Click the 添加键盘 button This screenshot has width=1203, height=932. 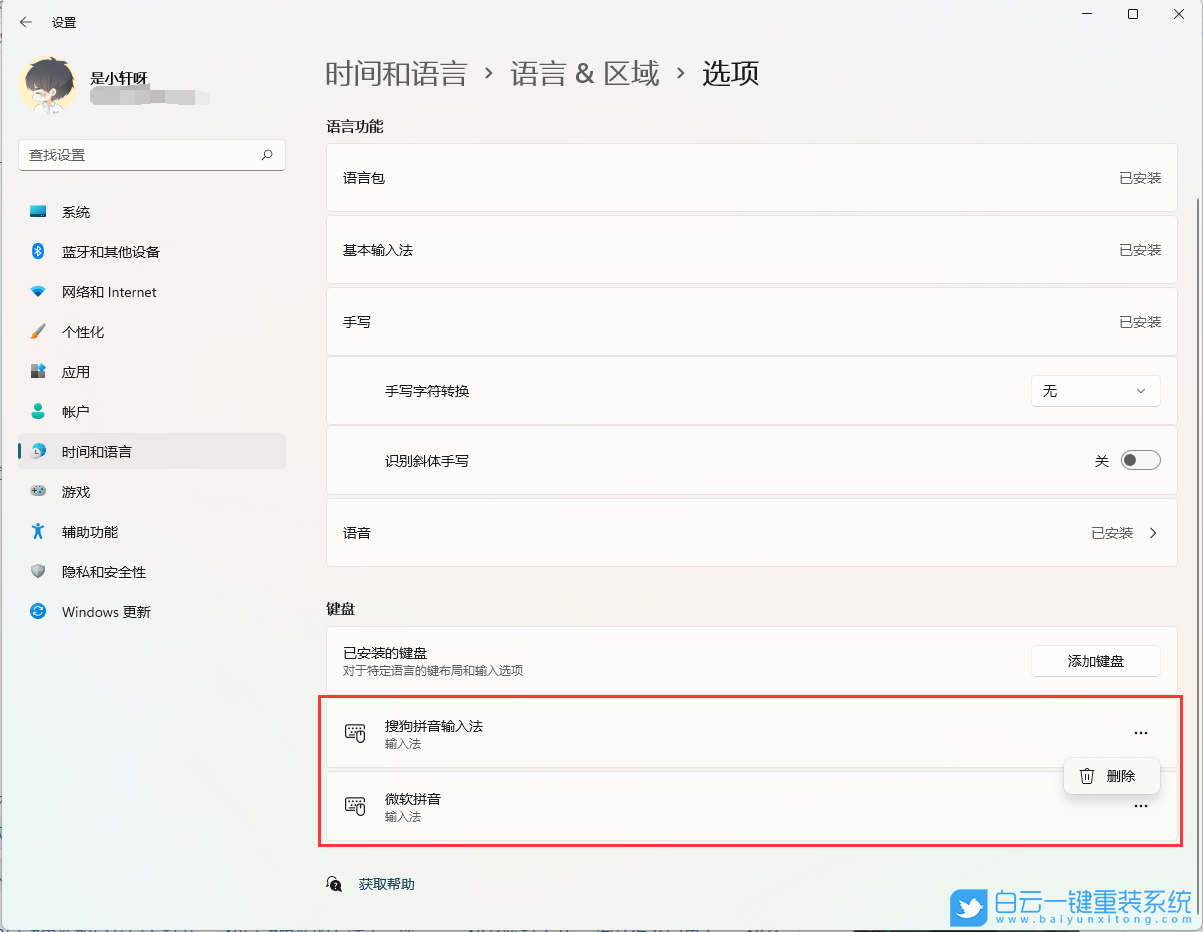tap(1095, 661)
